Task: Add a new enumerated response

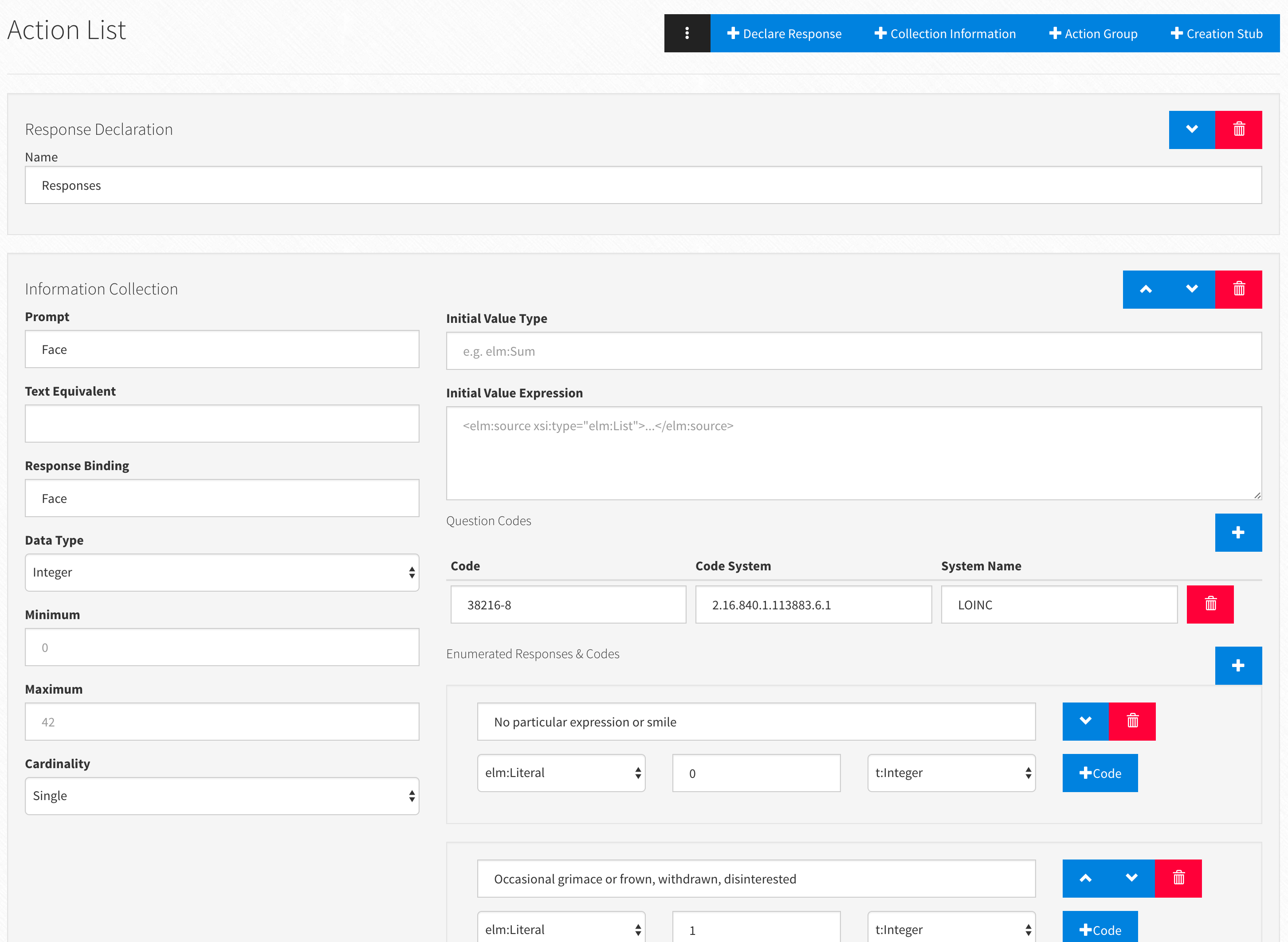Action: point(1237,665)
